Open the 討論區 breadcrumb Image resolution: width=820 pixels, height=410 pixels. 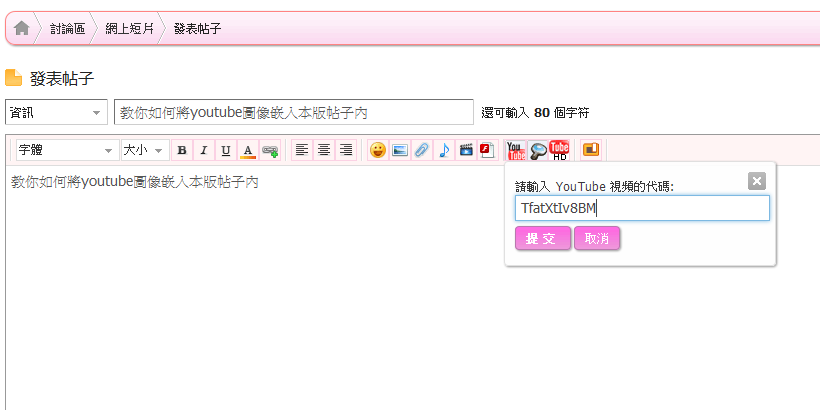tap(67, 28)
